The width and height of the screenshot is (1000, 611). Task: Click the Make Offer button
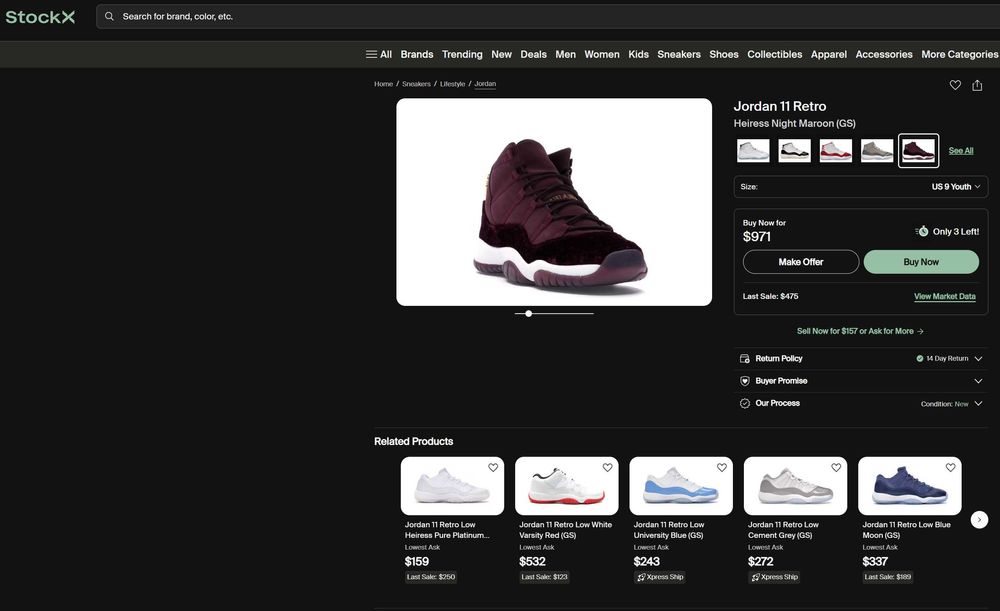coord(800,261)
